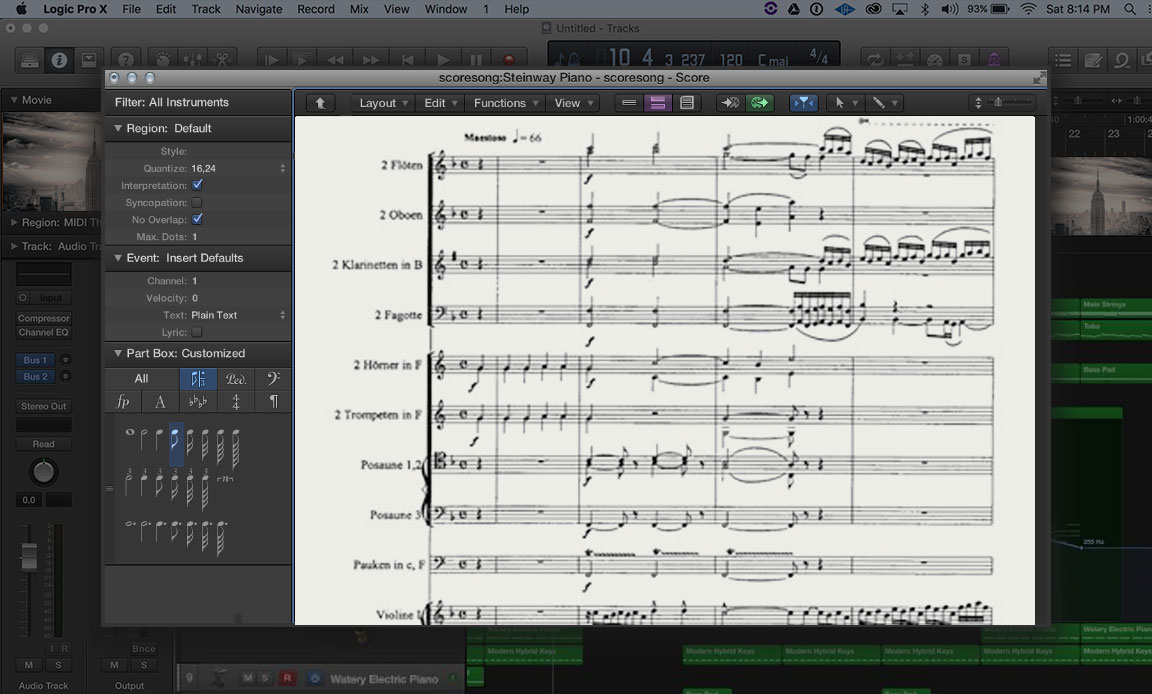Collapse the Event: Insert Defaults section
The height and width of the screenshot is (694, 1152).
(x=118, y=258)
